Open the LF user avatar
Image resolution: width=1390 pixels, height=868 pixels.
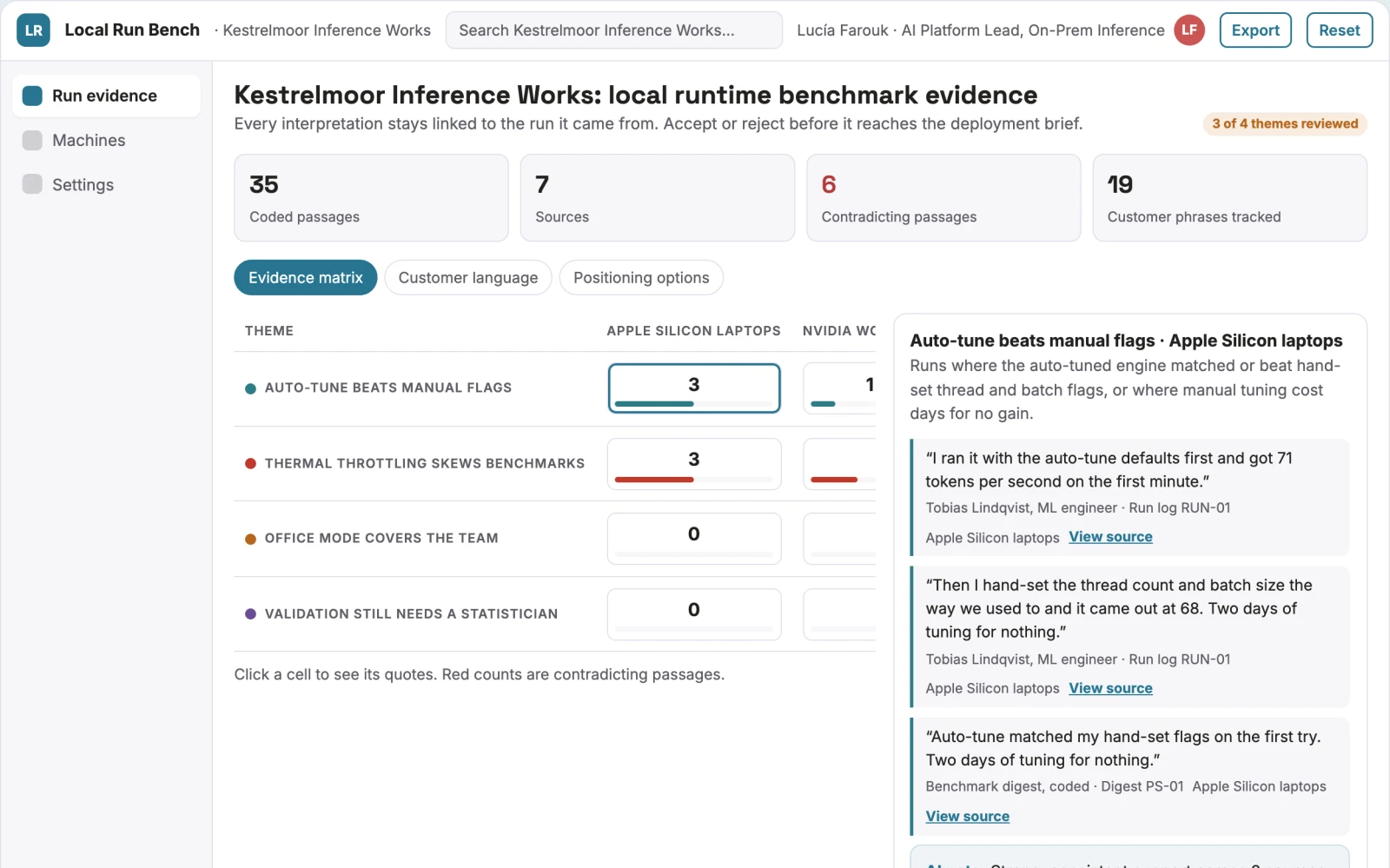pyautogui.click(x=1189, y=30)
